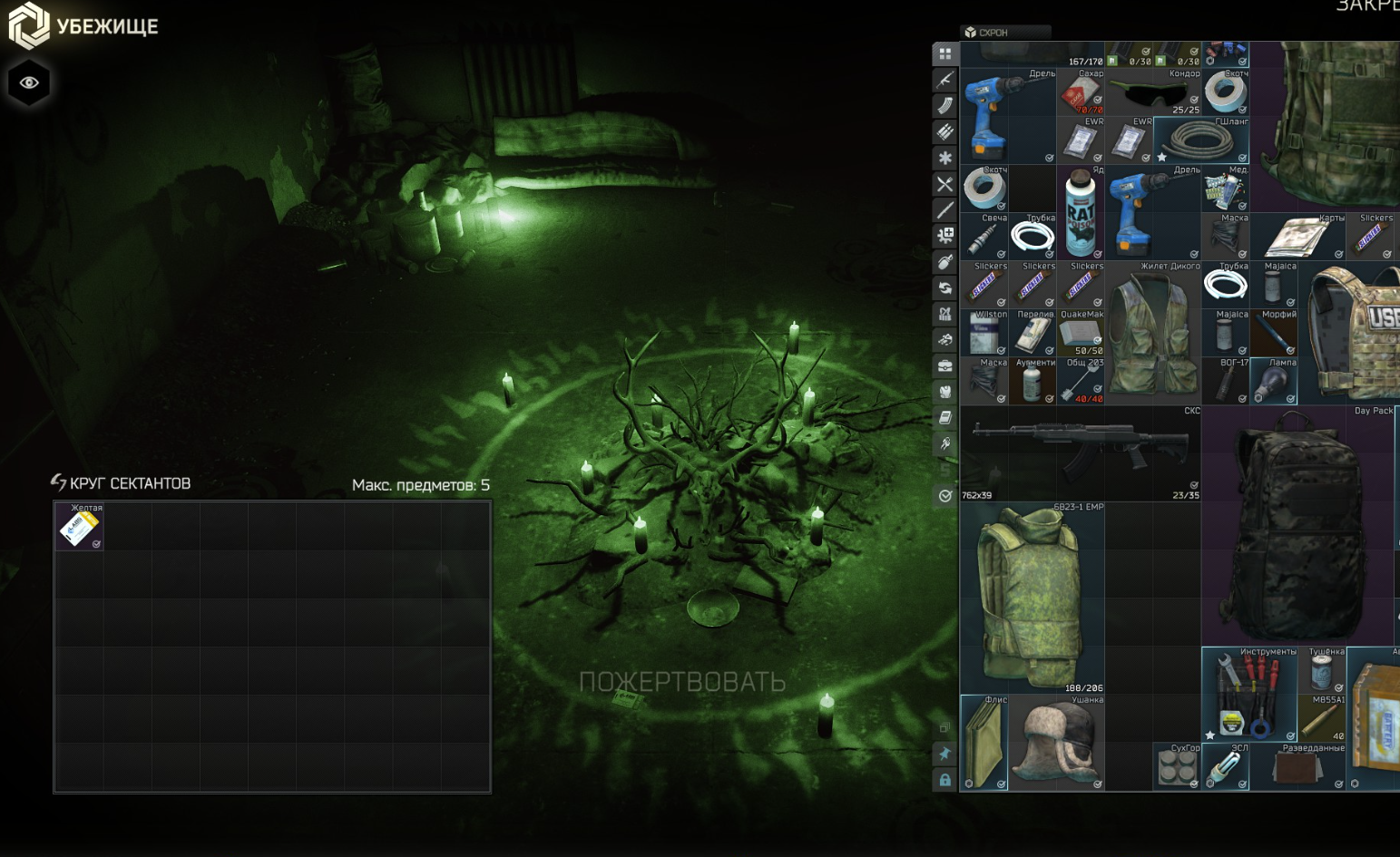Filter stash by book info-items icon
Image resolution: width=1400 pixels, height=857 pixels.
pos(945,418)
